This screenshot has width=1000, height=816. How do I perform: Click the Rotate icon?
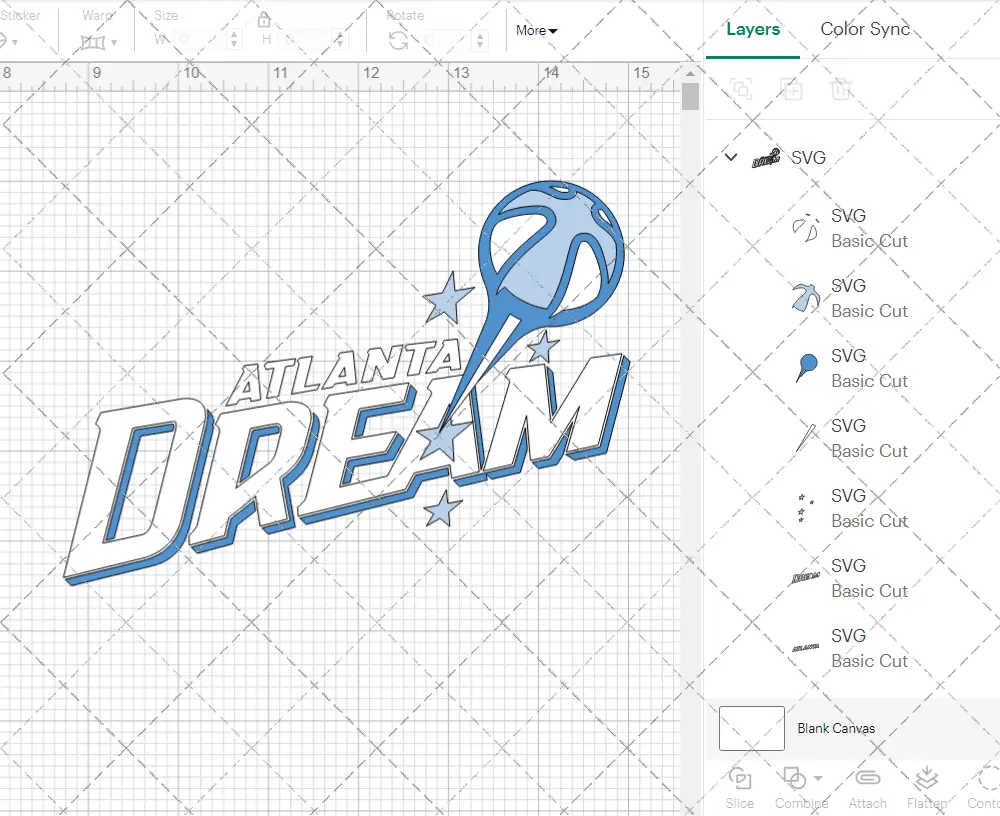click(399, 41)
